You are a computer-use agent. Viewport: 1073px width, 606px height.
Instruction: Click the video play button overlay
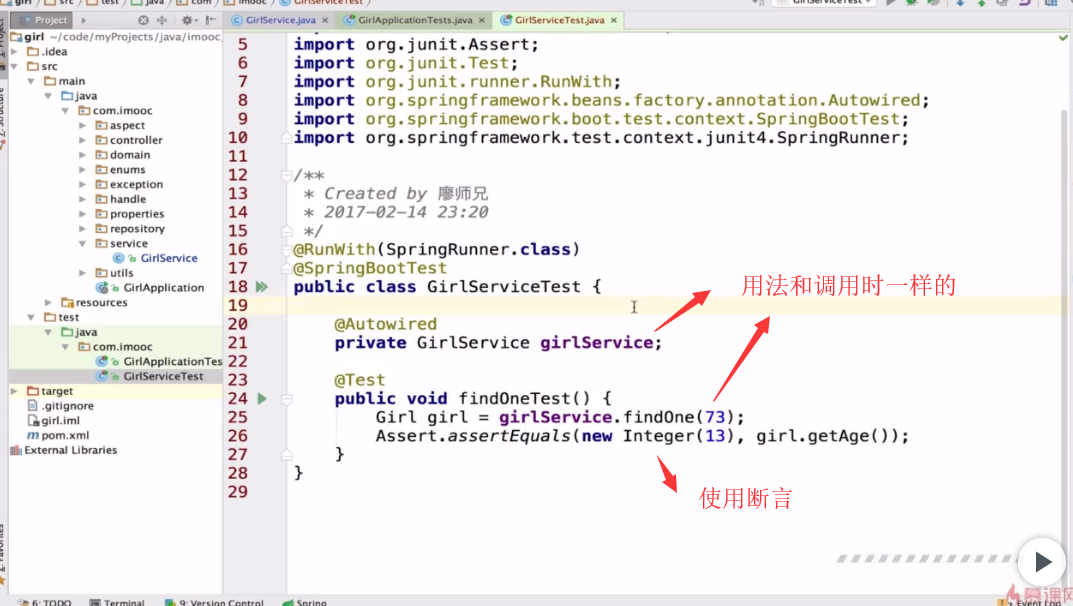click(1042, 562)
